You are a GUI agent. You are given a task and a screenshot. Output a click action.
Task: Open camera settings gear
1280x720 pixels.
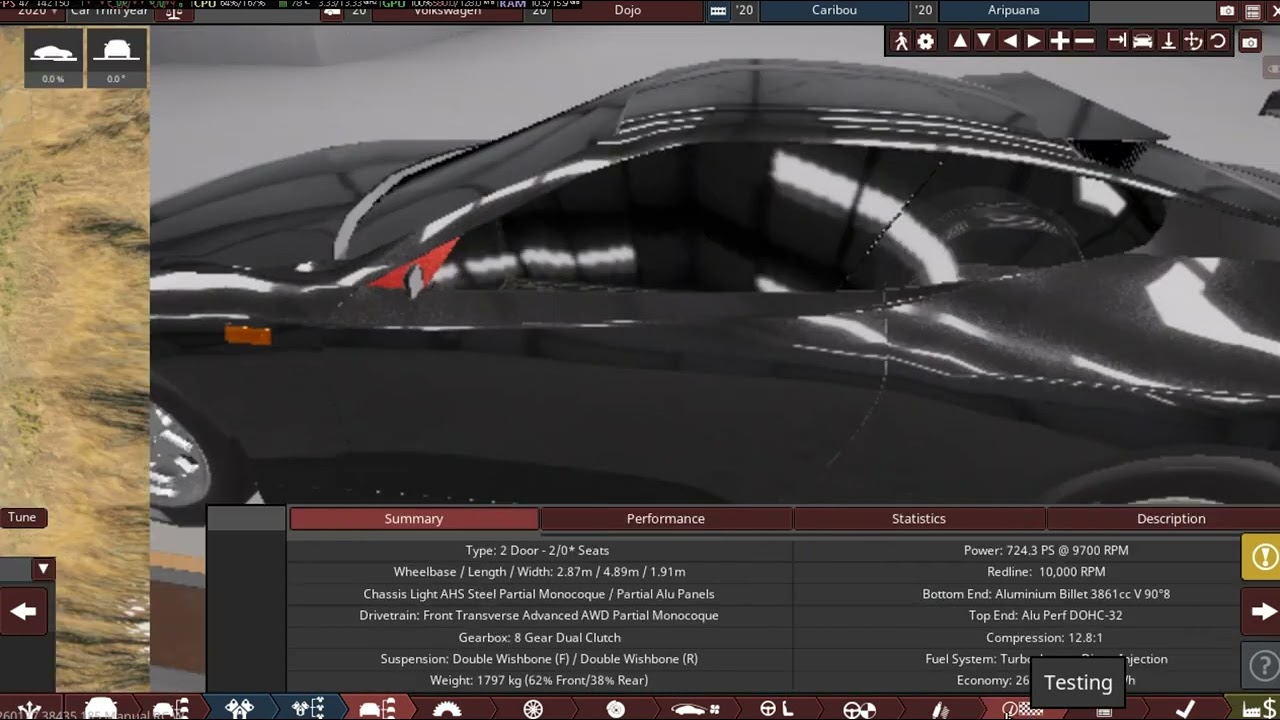point(926,41)
